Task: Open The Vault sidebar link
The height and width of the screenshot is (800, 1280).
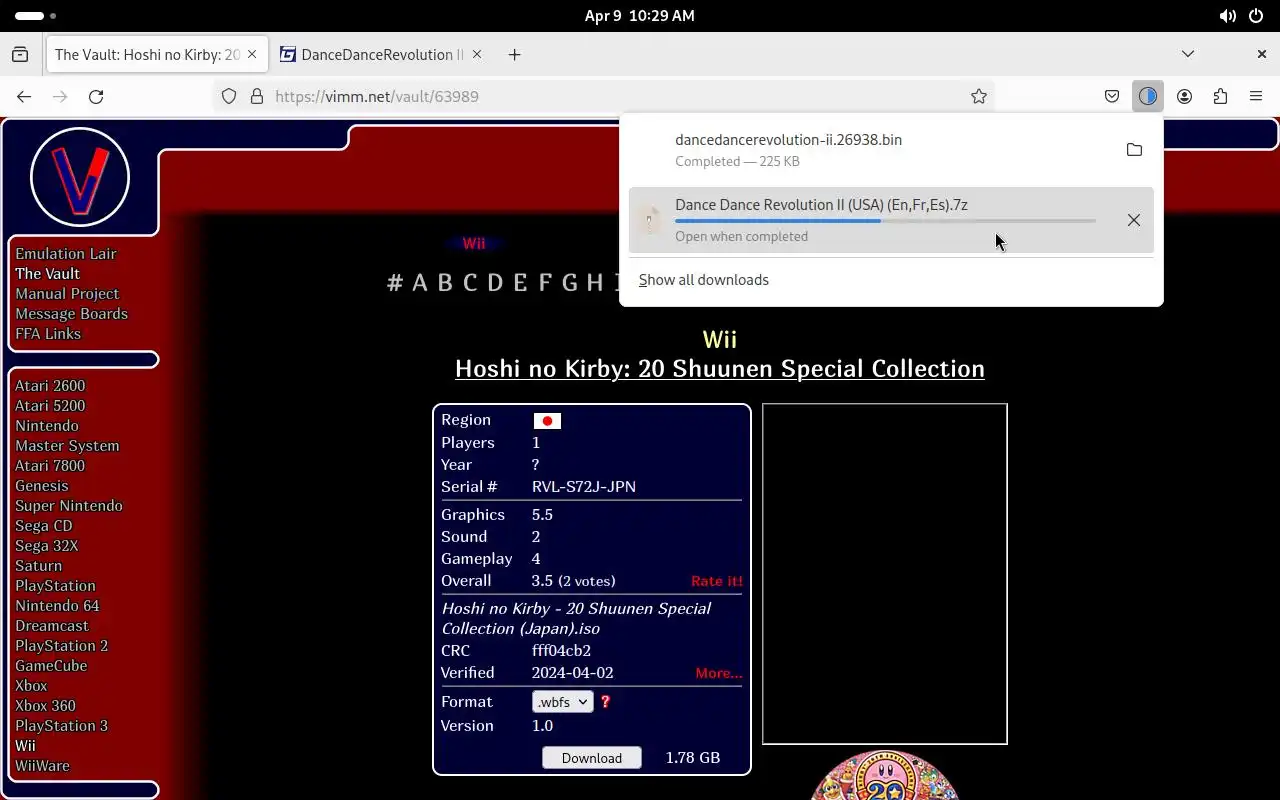Action: click(x=47, y=274)
